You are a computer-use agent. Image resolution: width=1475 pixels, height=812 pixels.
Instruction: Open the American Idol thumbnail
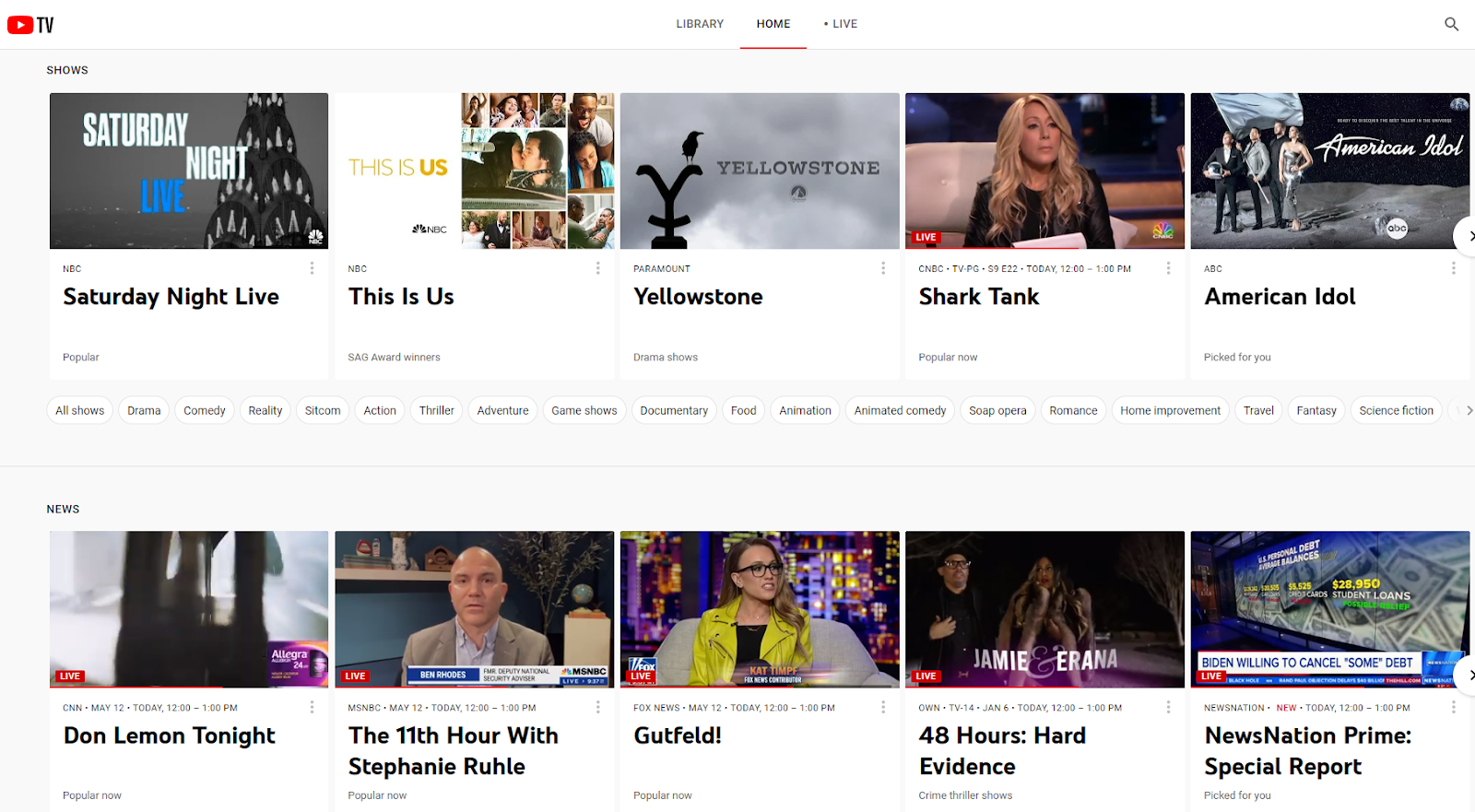(x=1330, y=171)
